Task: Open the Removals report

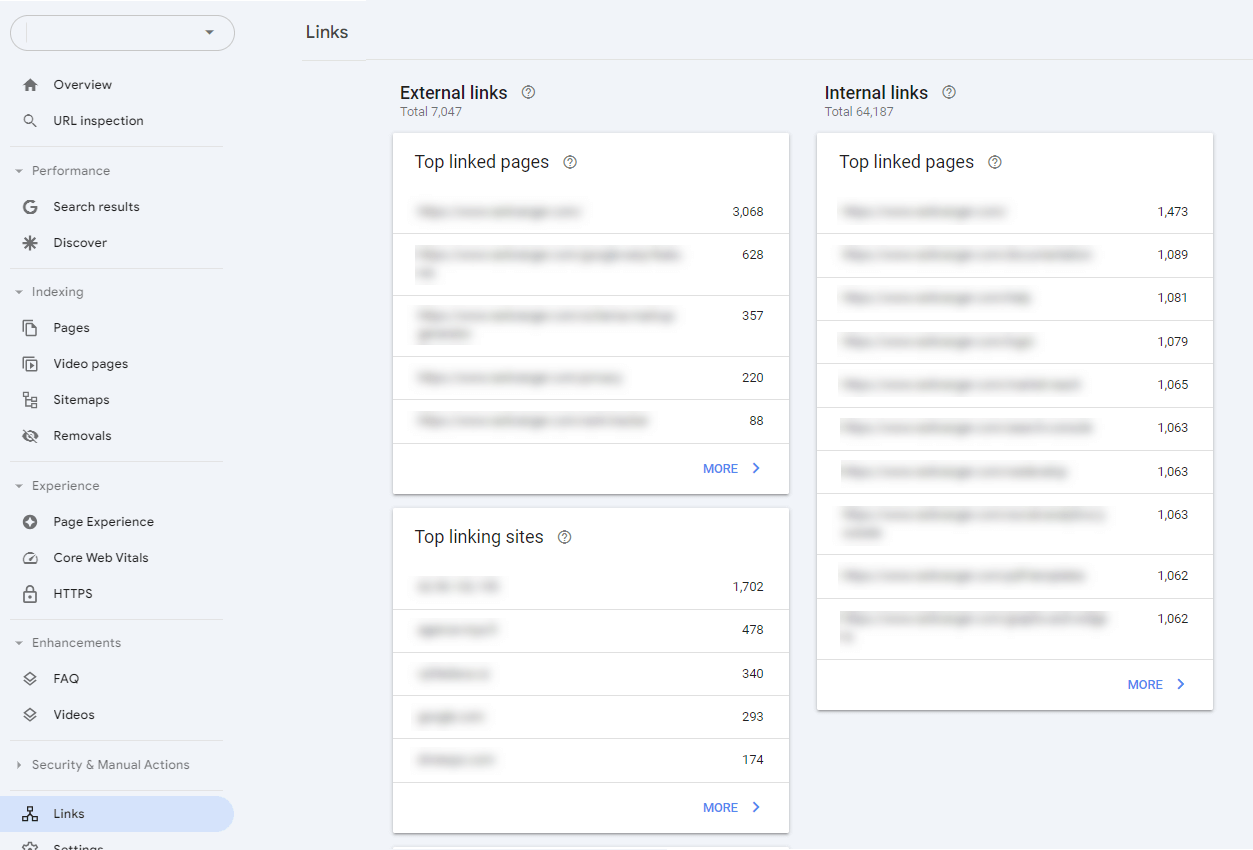Action: click(81, 435)
